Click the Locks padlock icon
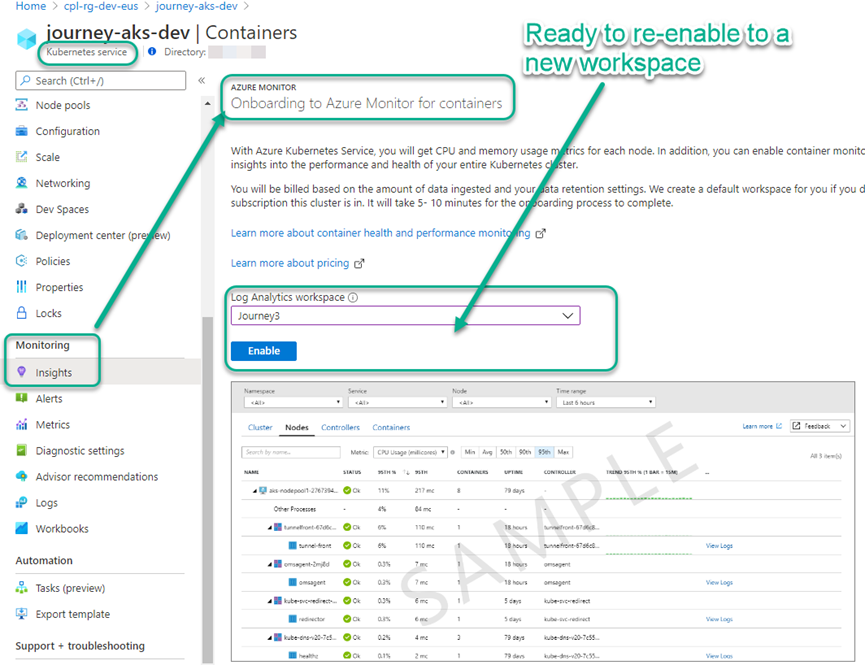This screenshot has height=665, width=865. click(x=22, y=313)
